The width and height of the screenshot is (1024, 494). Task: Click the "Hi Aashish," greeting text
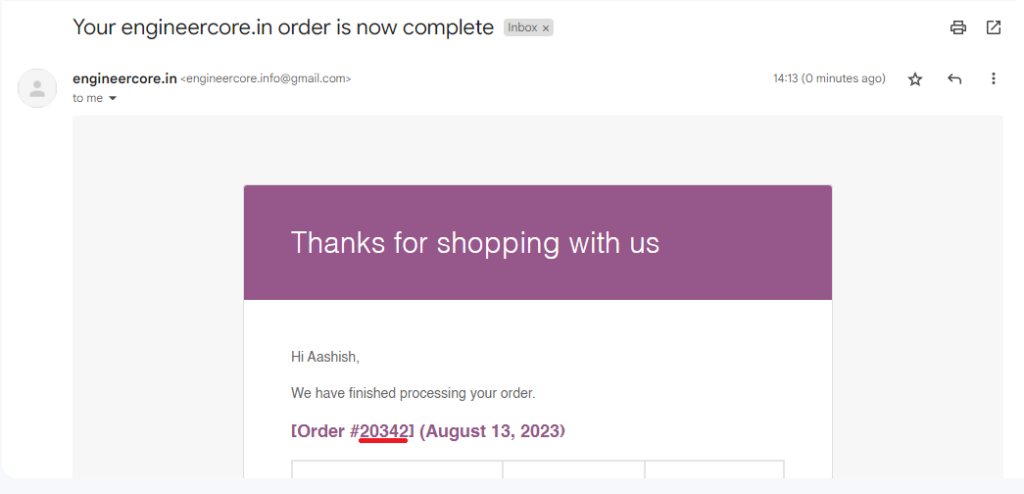coord(324,356)
